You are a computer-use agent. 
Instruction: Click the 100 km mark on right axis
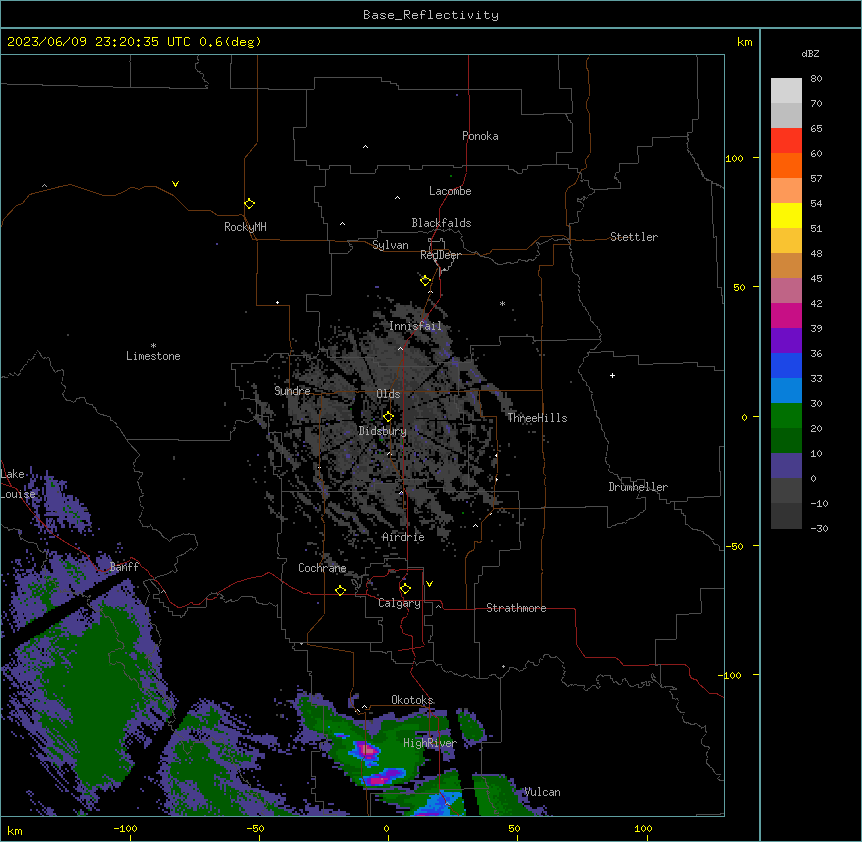click(x=734, y=158)
